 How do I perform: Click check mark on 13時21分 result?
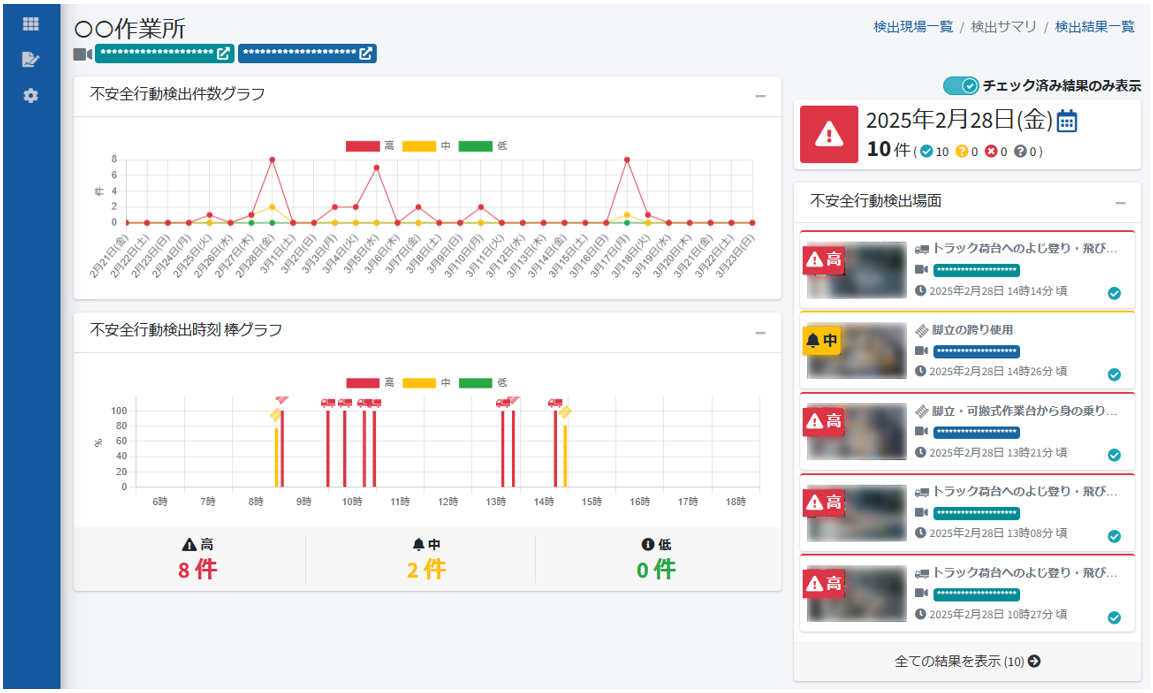[1114, 455]
